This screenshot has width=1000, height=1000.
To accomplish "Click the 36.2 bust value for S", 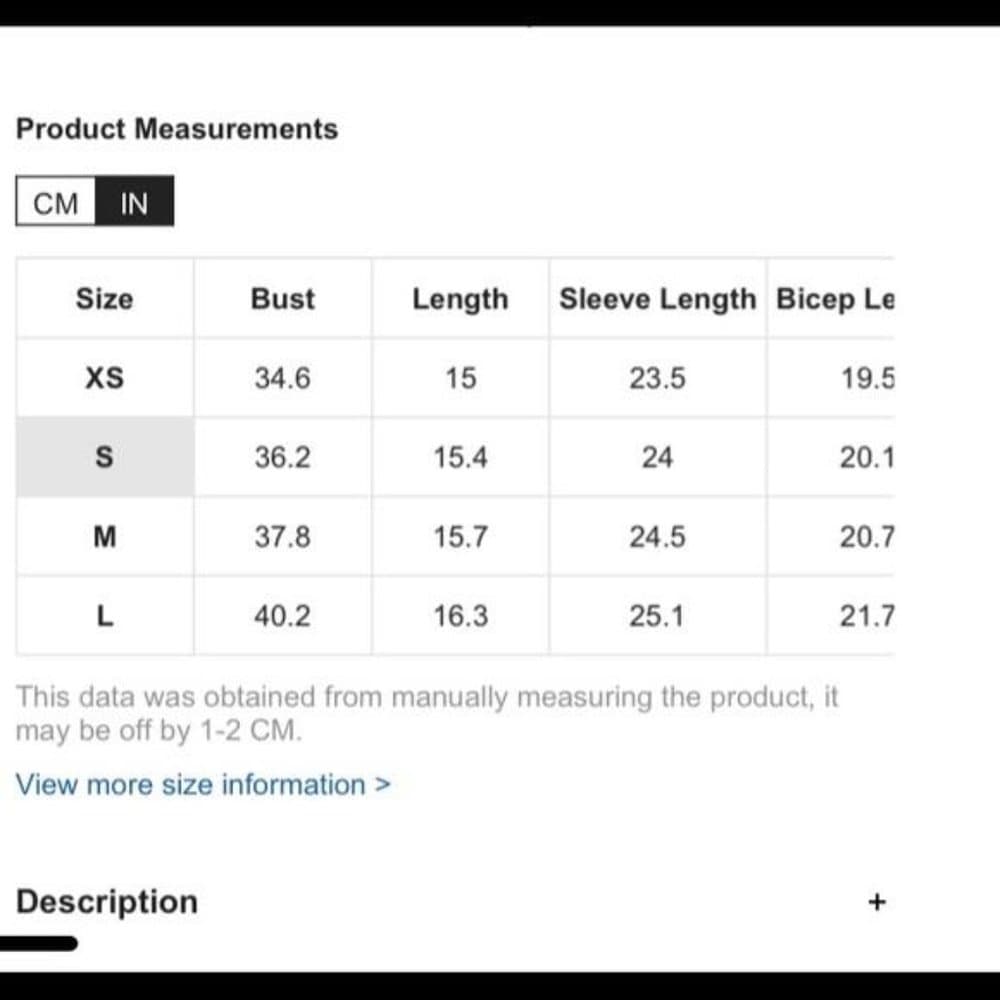I will click(x=283, y=457).
